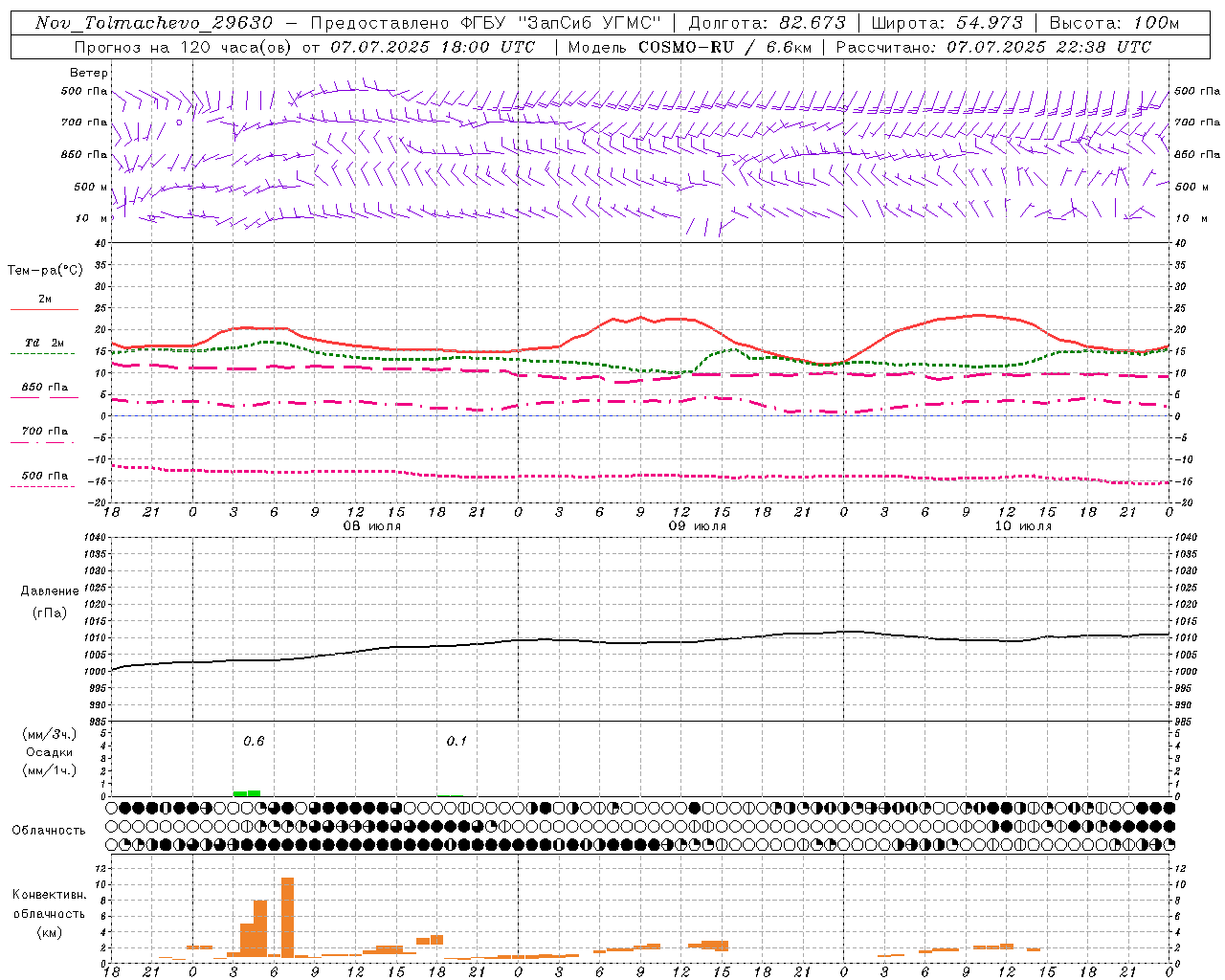Viewport: 1225px width, 980px height.
Task: Click the Модель COSMO-RU / 6.6км label
Action: (x=690, y=47)
